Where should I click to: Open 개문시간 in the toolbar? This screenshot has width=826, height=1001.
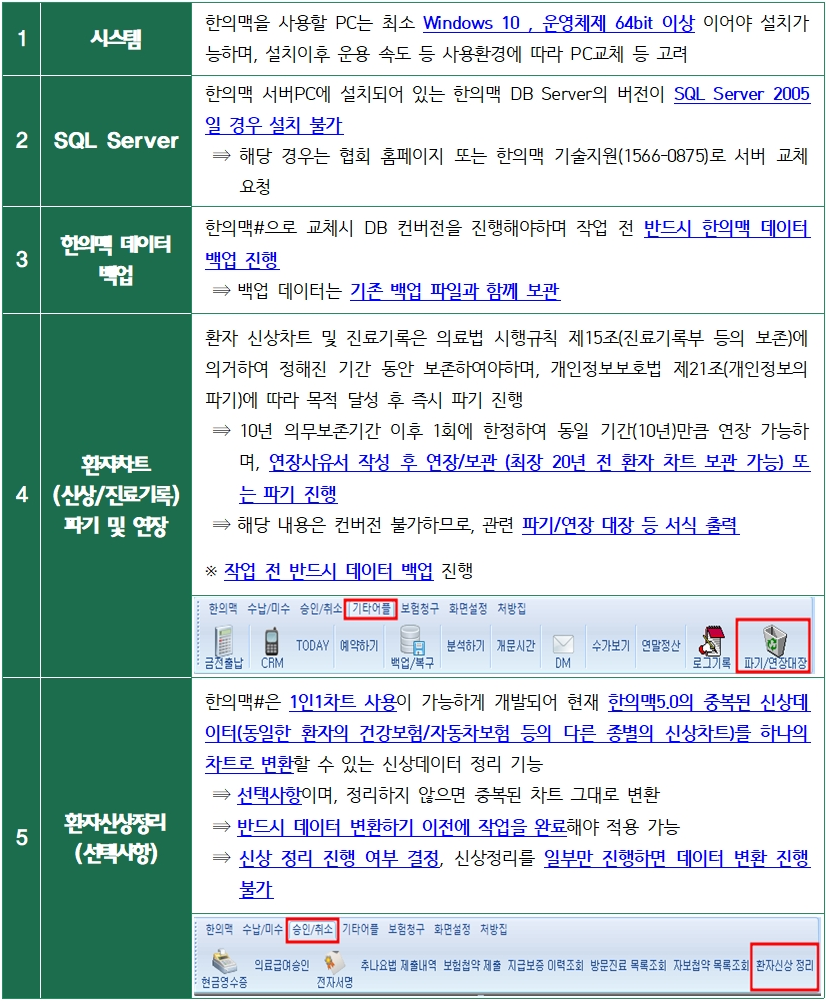click(516, 645)
